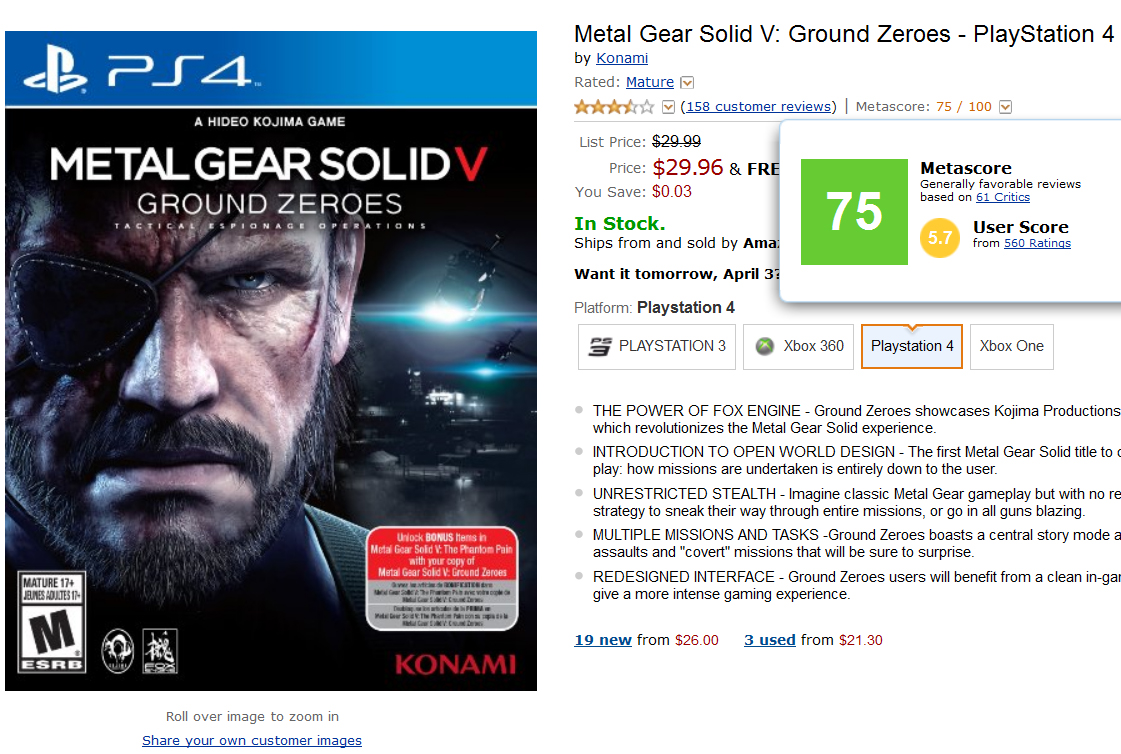Open the 158 customer reviews link
This screenshot has width=1121, height=754.
coord(757,107)
